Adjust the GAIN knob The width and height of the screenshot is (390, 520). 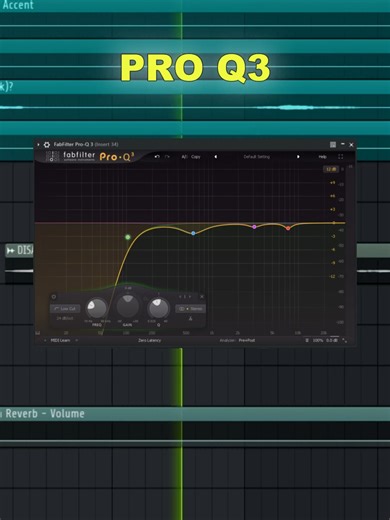point(128,306)
